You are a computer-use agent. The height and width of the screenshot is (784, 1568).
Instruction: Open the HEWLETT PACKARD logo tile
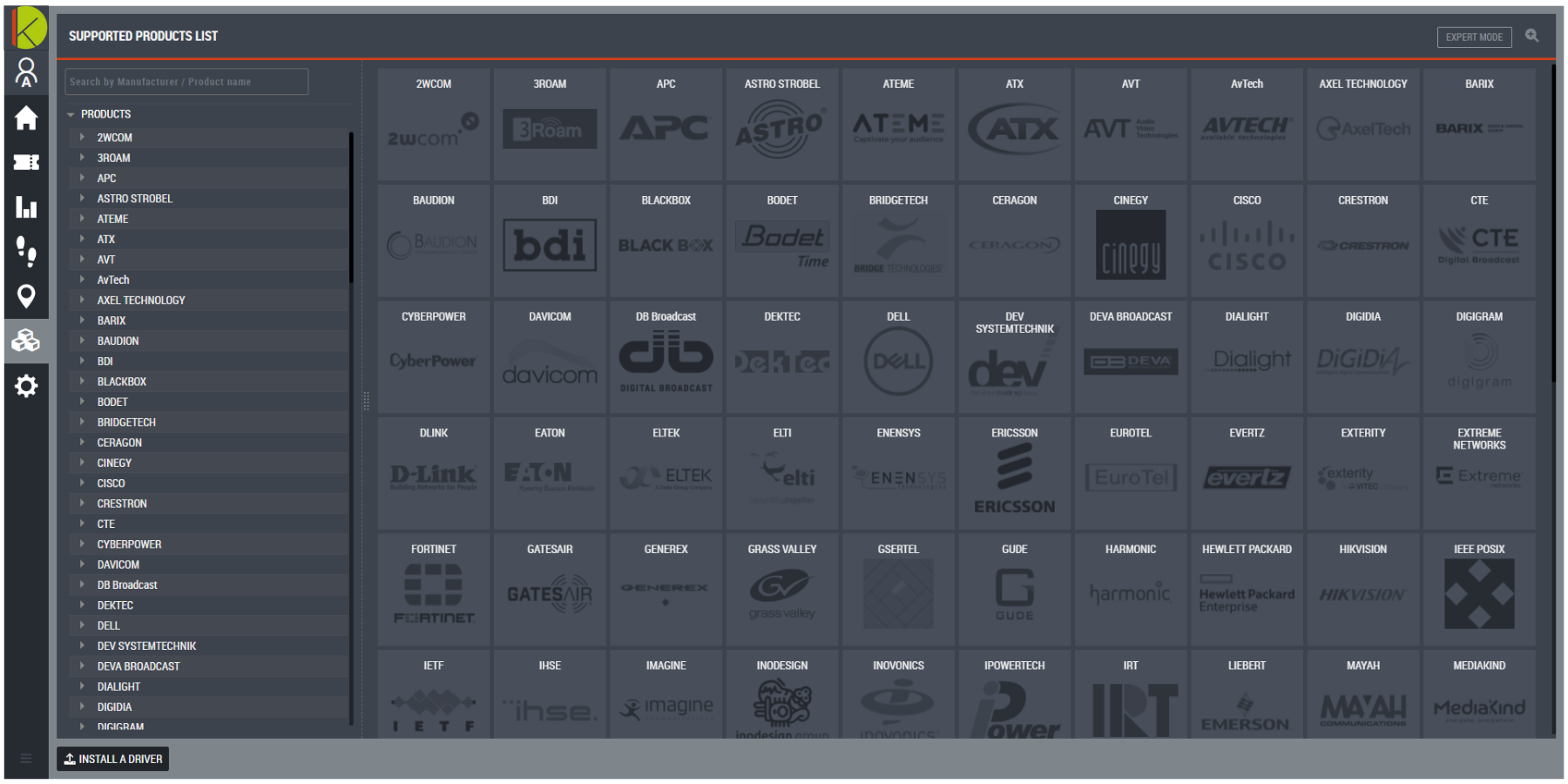[x=1247, y=590]
